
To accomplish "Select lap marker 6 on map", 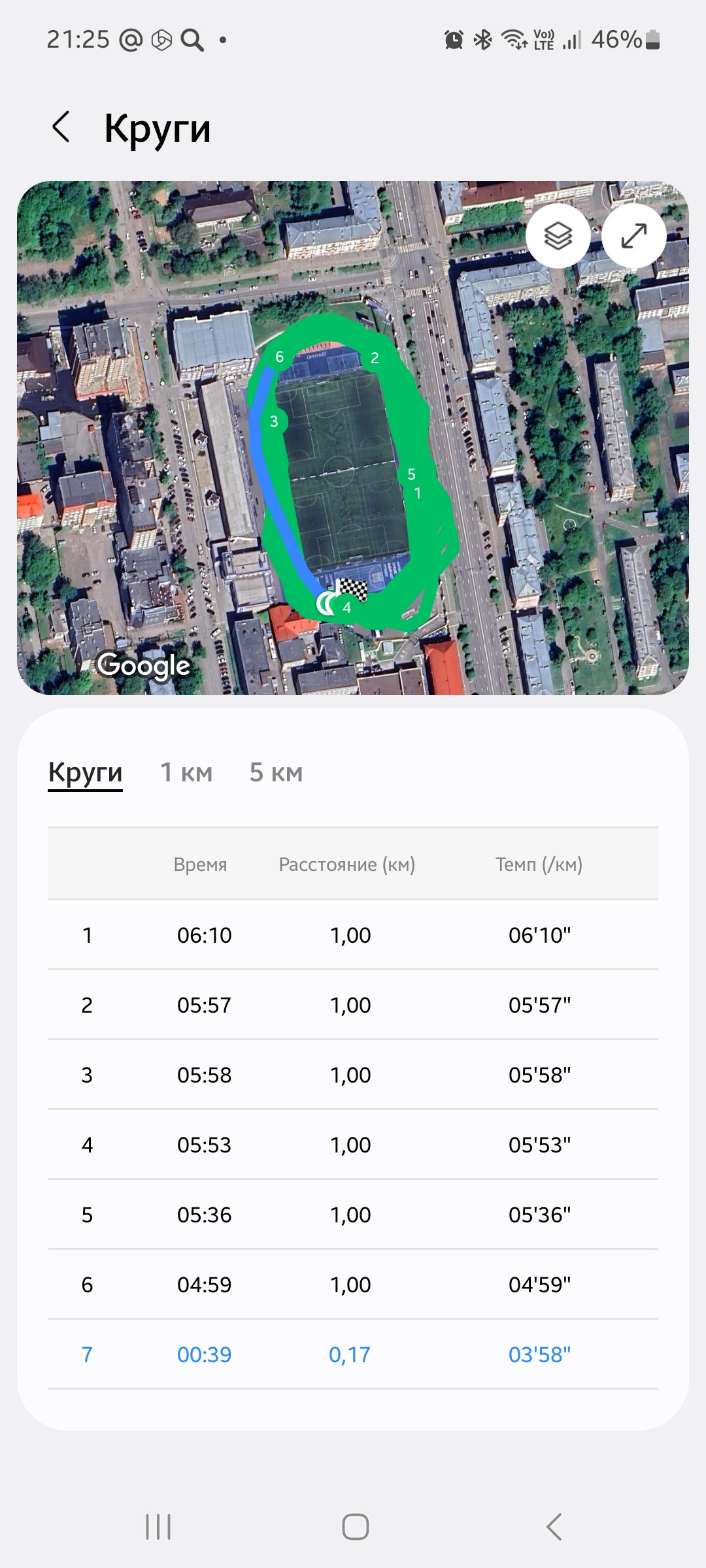I will 279,357.
